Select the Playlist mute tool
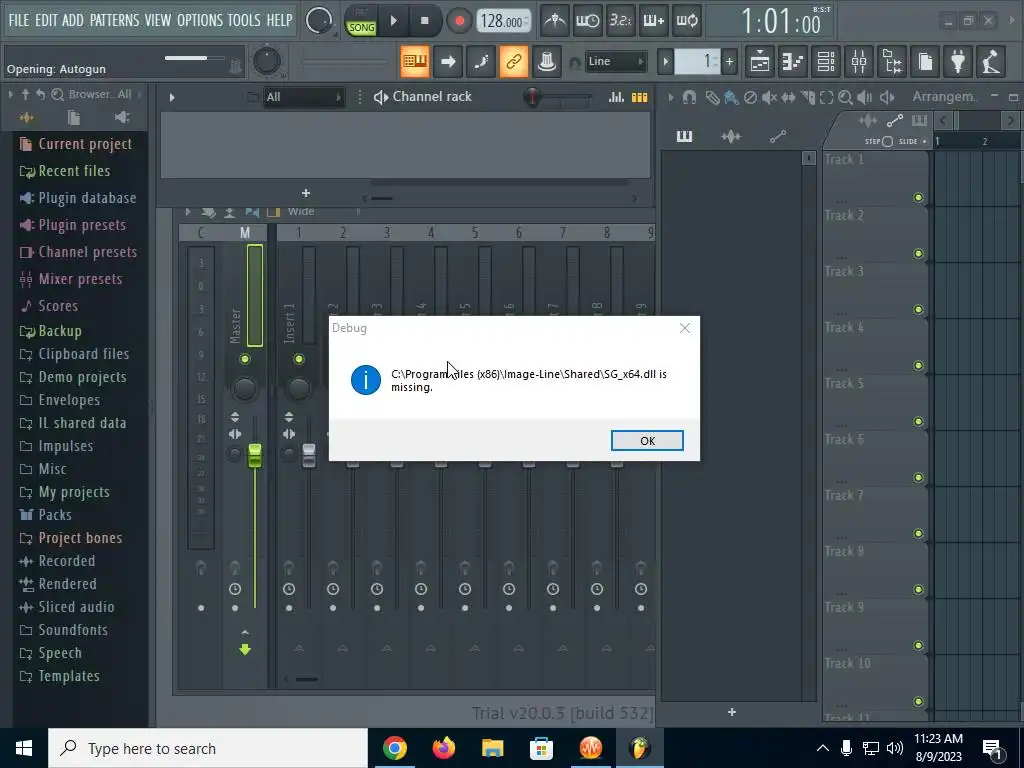Screen dimensions: 1024x768 769,97
